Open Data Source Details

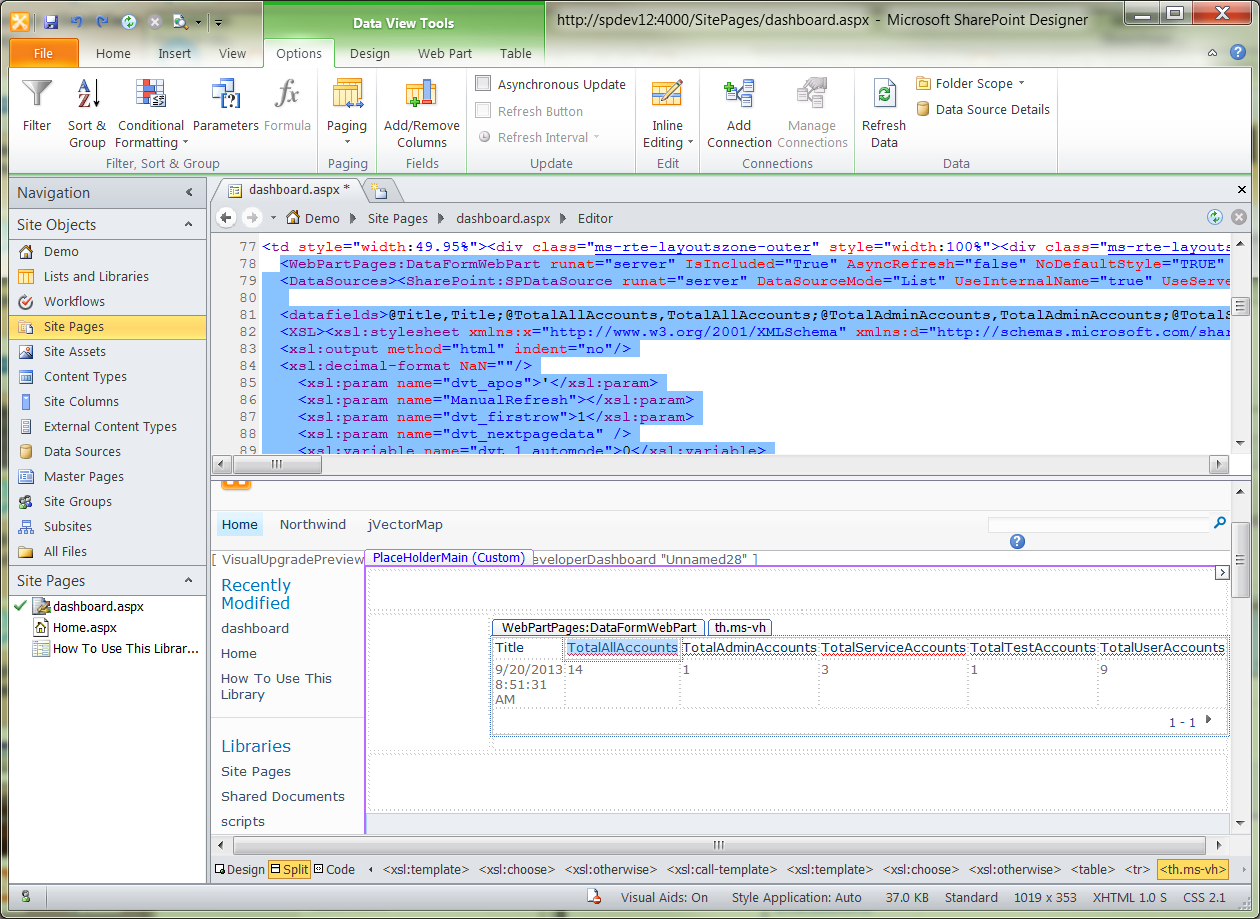pos(983,109)
